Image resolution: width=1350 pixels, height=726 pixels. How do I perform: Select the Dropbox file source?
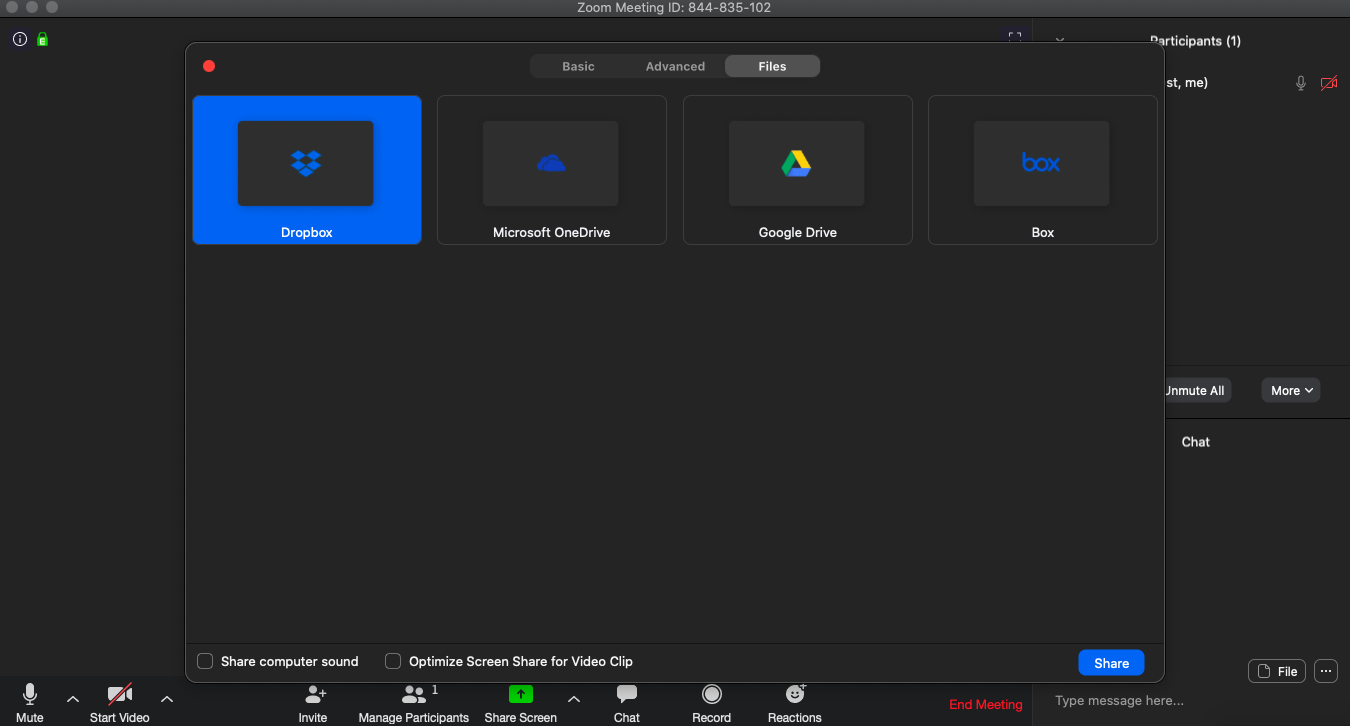point(307,170)
